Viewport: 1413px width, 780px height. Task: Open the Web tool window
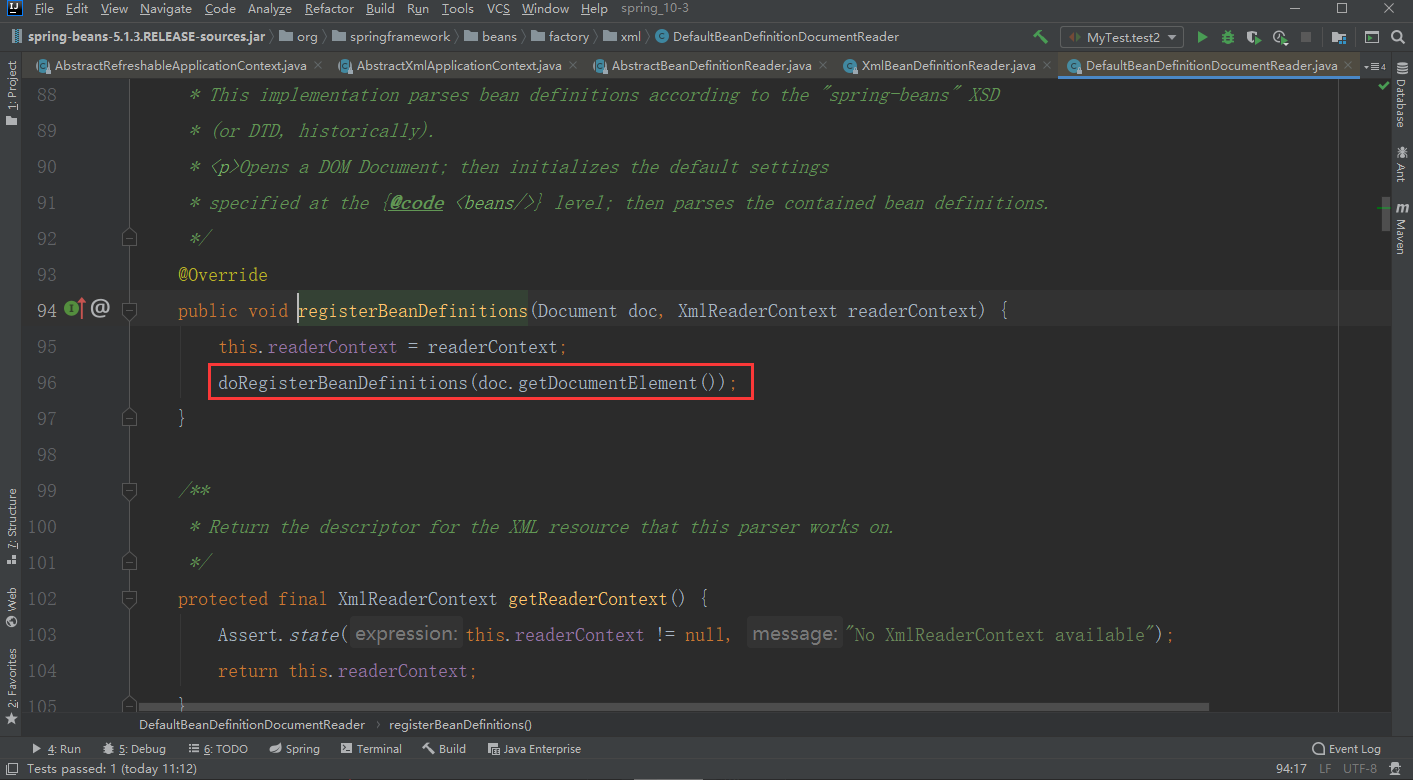(x=12, y=607)
